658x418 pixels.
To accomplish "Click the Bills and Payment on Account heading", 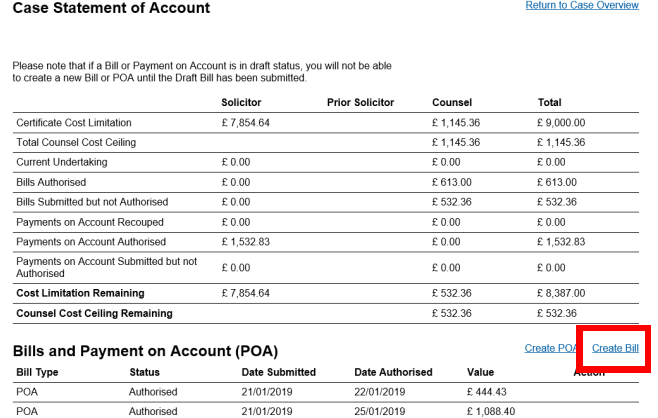I will point(144,351).
